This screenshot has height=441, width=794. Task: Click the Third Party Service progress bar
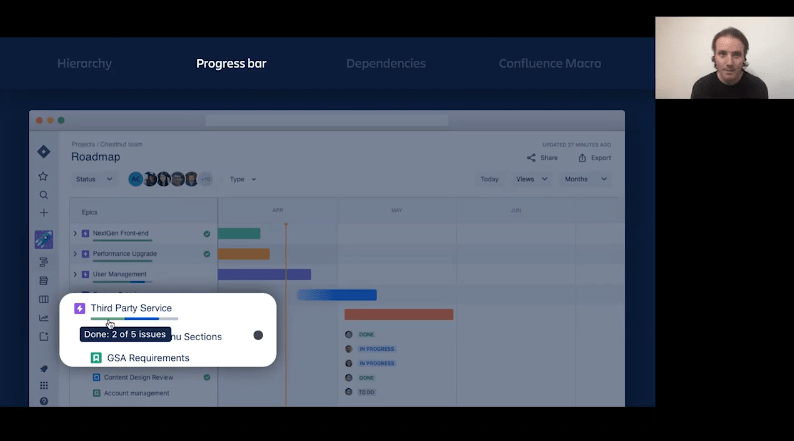click(x=134, y=319)
